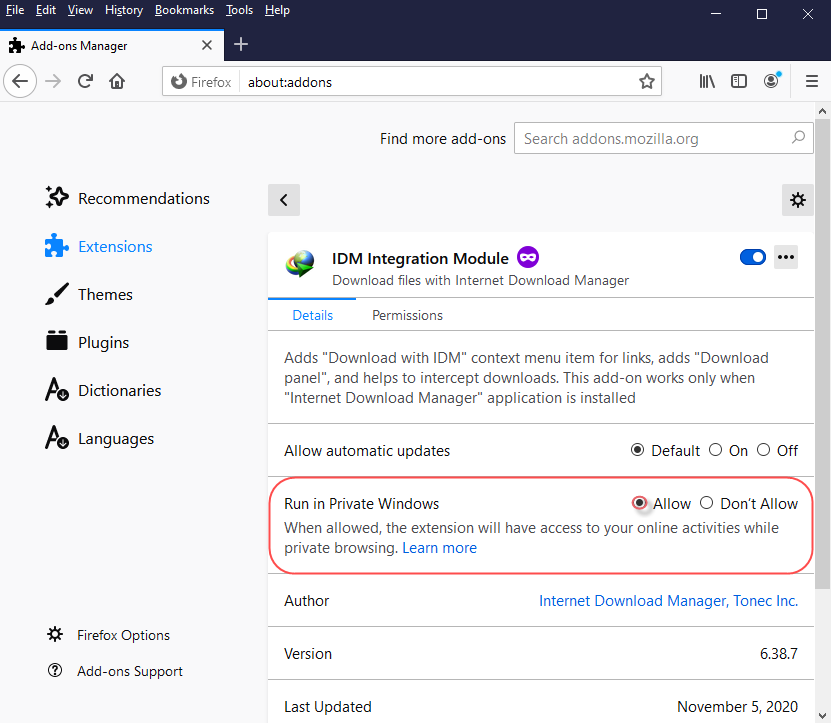Open the Firefox home page icon

click(117, 82)
